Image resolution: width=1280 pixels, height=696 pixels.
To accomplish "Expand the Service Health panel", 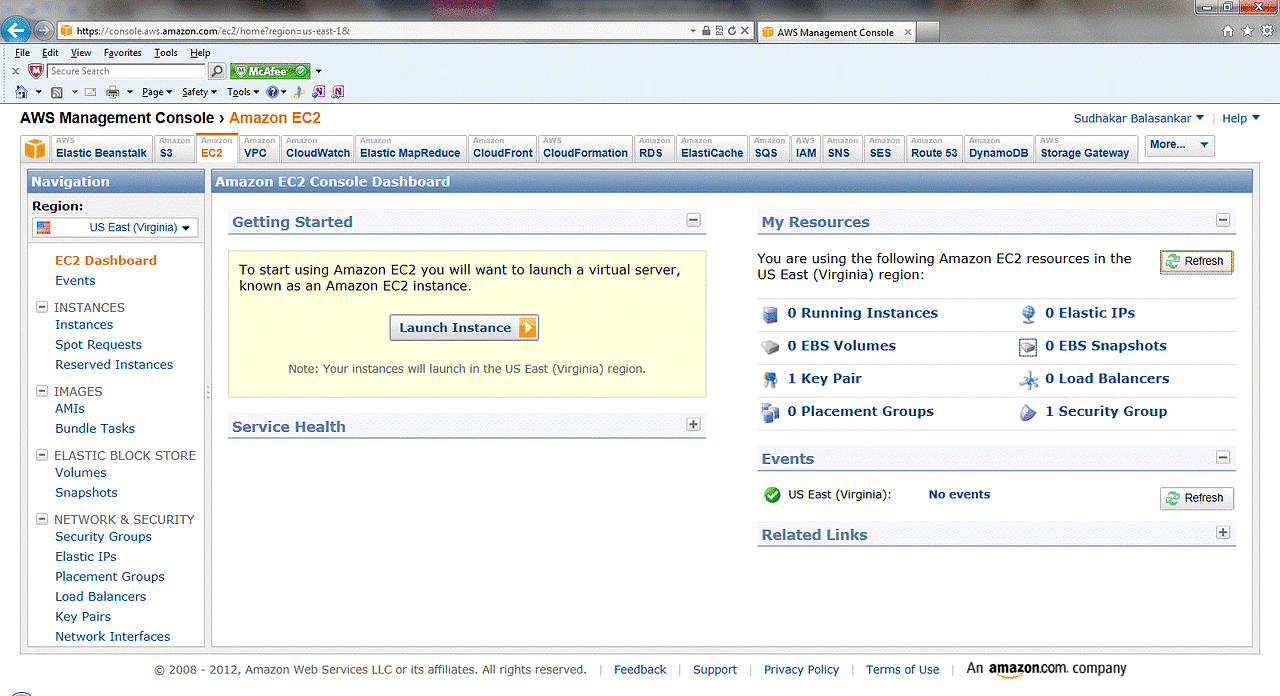I will tap(693, 424).
